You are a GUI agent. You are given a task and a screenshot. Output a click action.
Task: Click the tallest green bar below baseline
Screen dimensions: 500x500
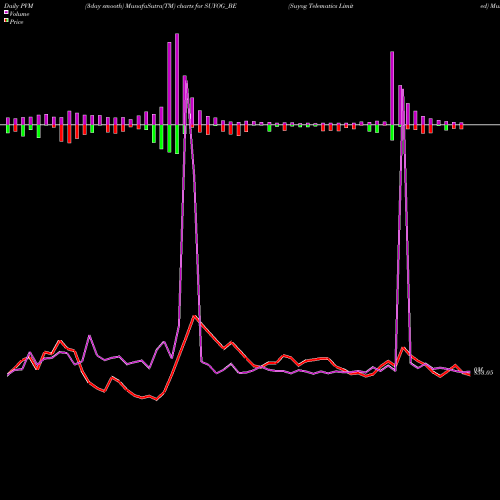click(x=177, y=139)
